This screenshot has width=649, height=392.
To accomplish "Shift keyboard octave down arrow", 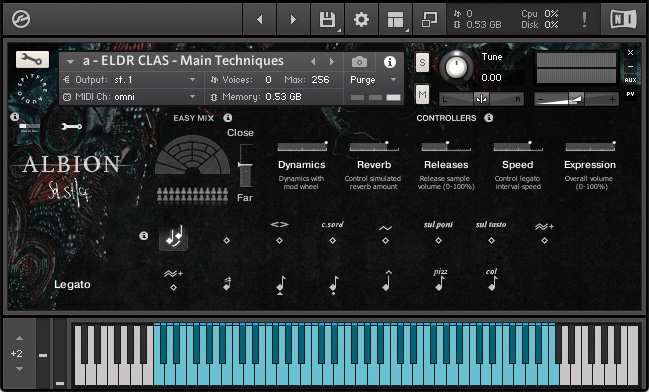I will click(x=19, y=368).
